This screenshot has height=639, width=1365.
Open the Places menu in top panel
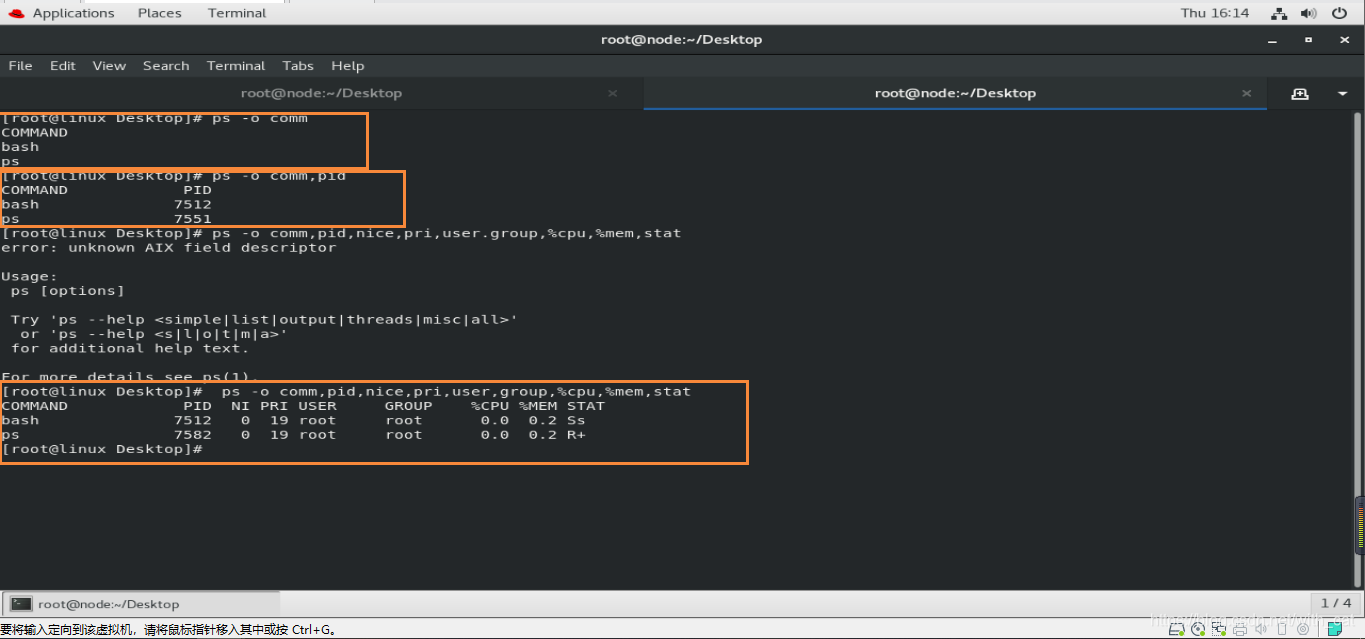(x=160, y=13)
